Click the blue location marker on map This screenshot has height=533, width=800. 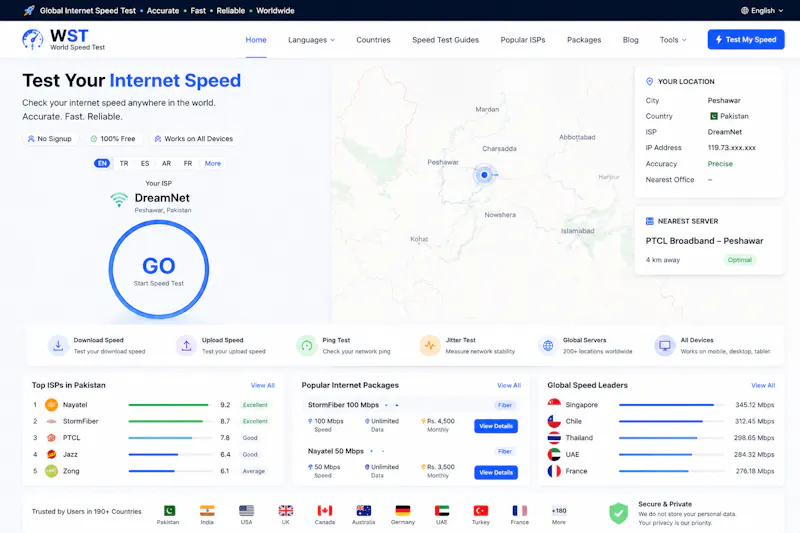pos(484,175)
